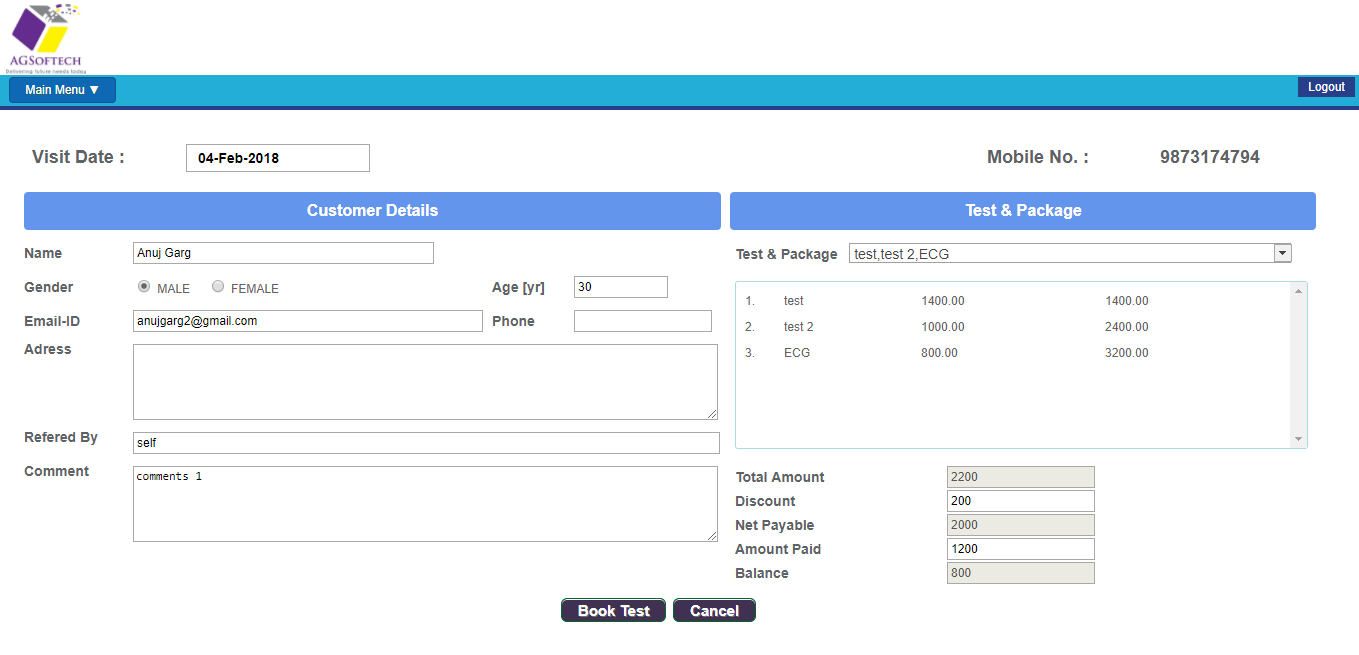Expand the Test & Package dropdown
Screen dimensions: 1359x655
point(1282,253)
